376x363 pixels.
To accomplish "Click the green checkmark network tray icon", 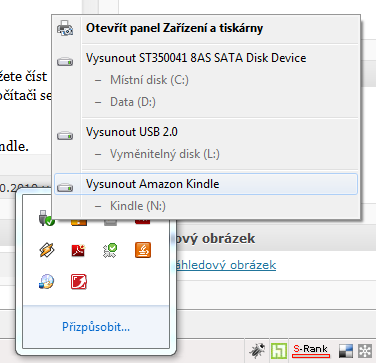I will [110, 250].
